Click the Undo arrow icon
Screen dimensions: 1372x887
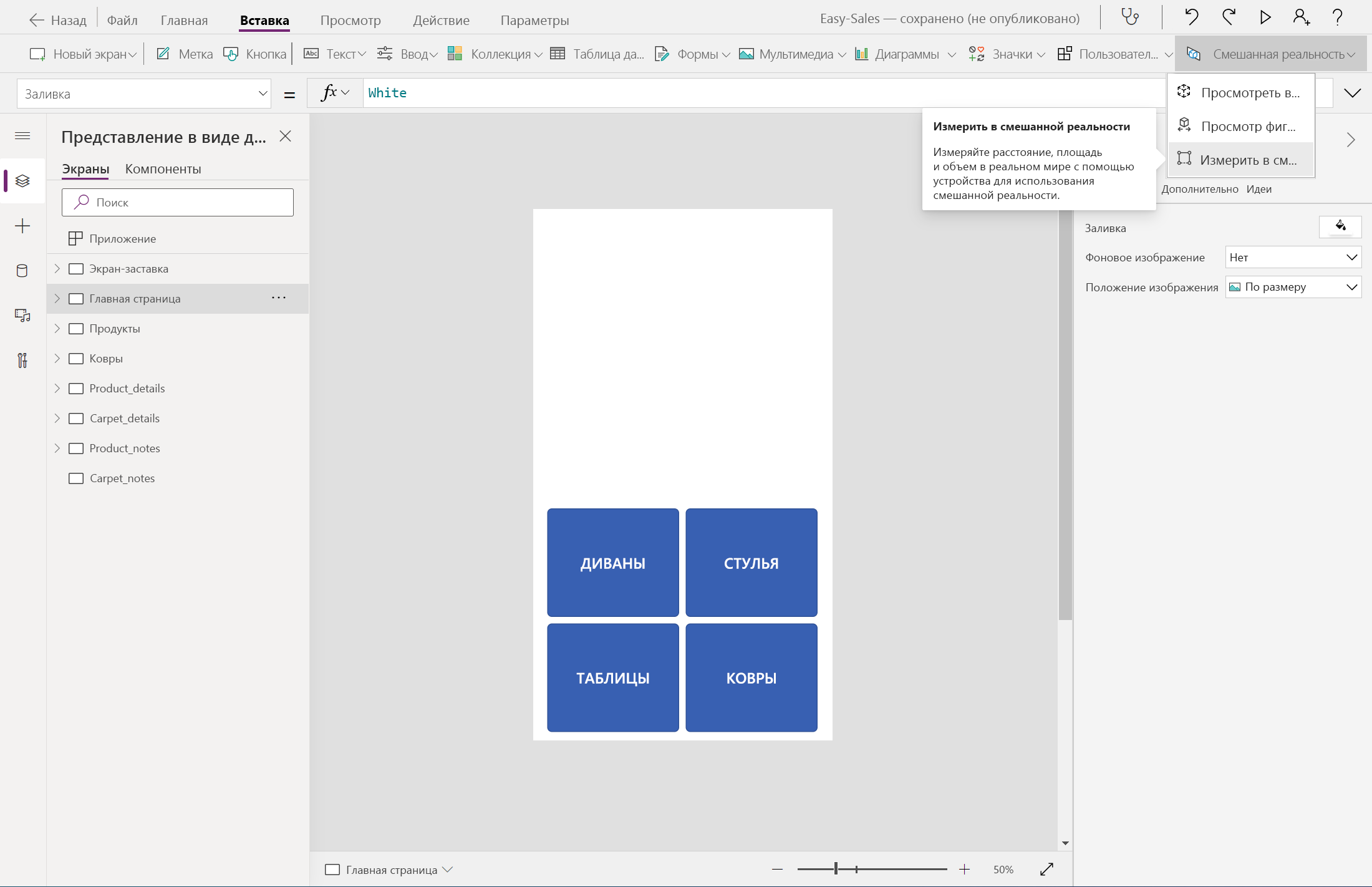pyautogui.click(x=1192, y=17)
